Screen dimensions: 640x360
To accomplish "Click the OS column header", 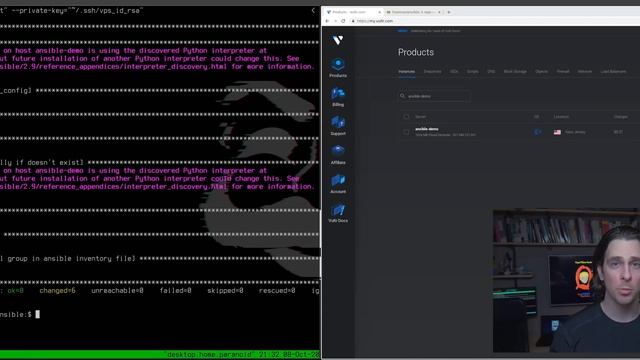I will tap(536, 117).
